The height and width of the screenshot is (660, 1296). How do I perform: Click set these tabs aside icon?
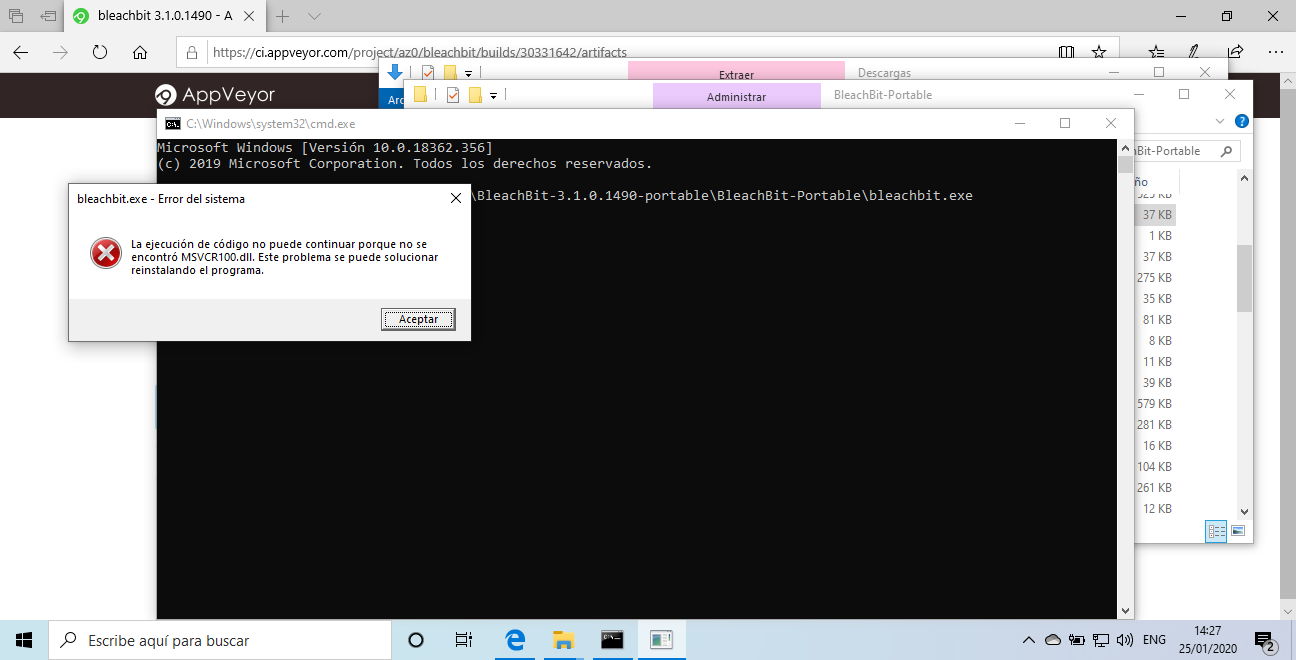click(x=48, y=16)
